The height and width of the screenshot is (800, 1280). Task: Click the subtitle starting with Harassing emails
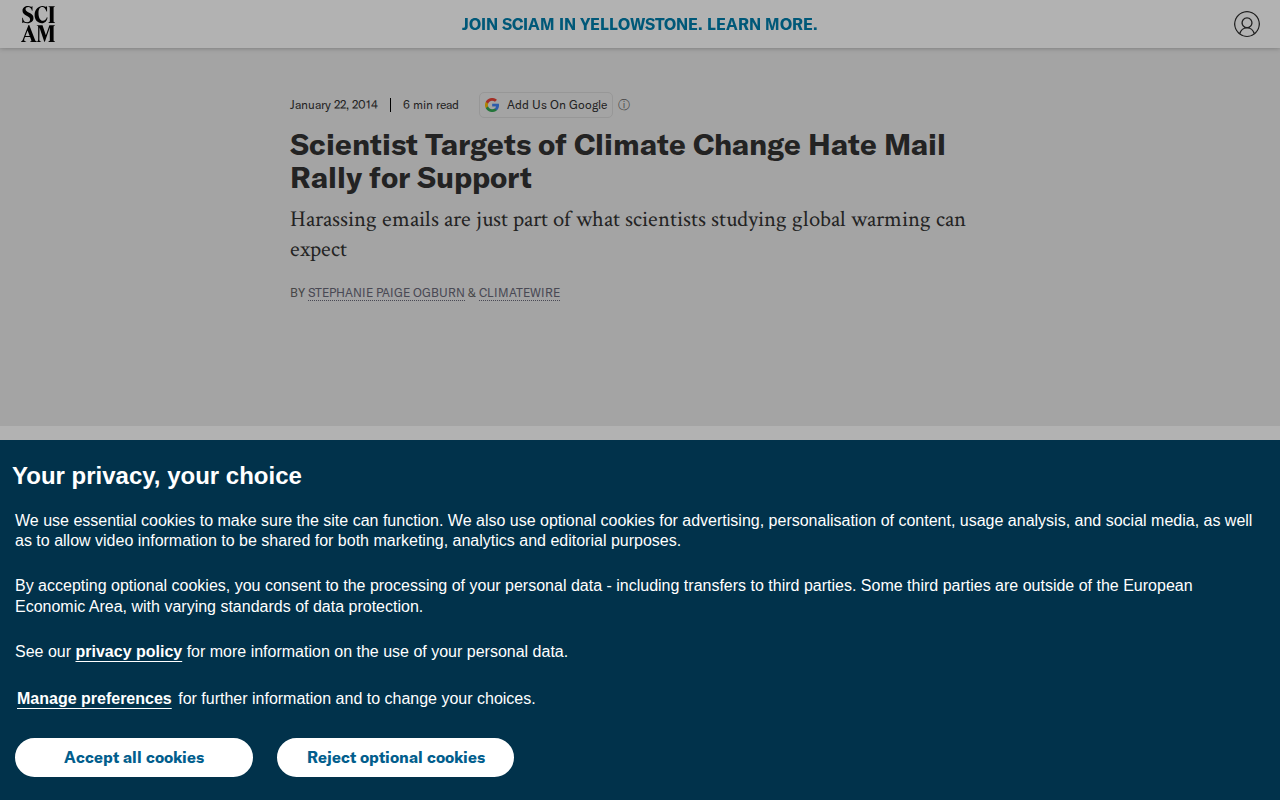point(627,234)
